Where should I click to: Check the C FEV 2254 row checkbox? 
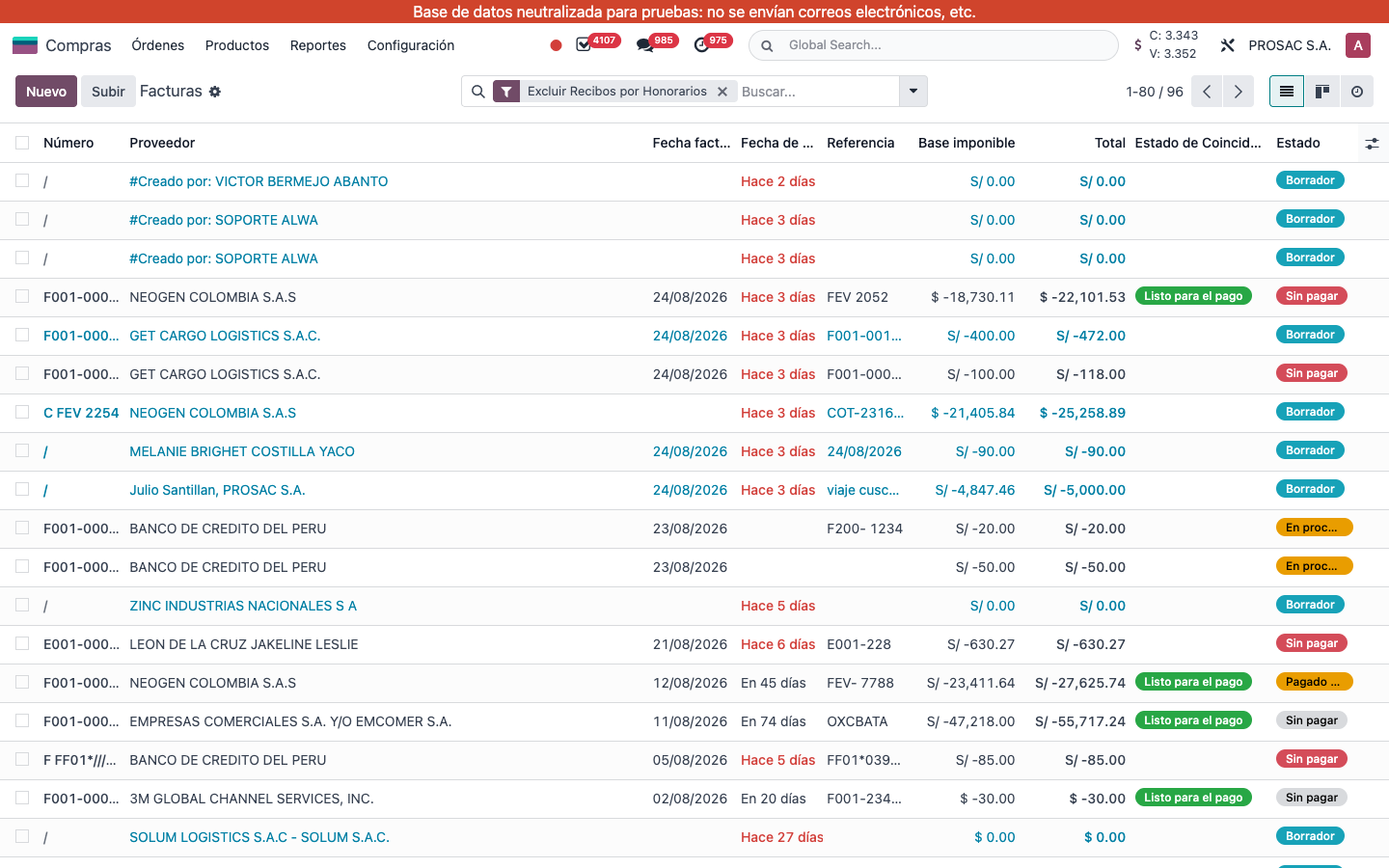(22, 412)
